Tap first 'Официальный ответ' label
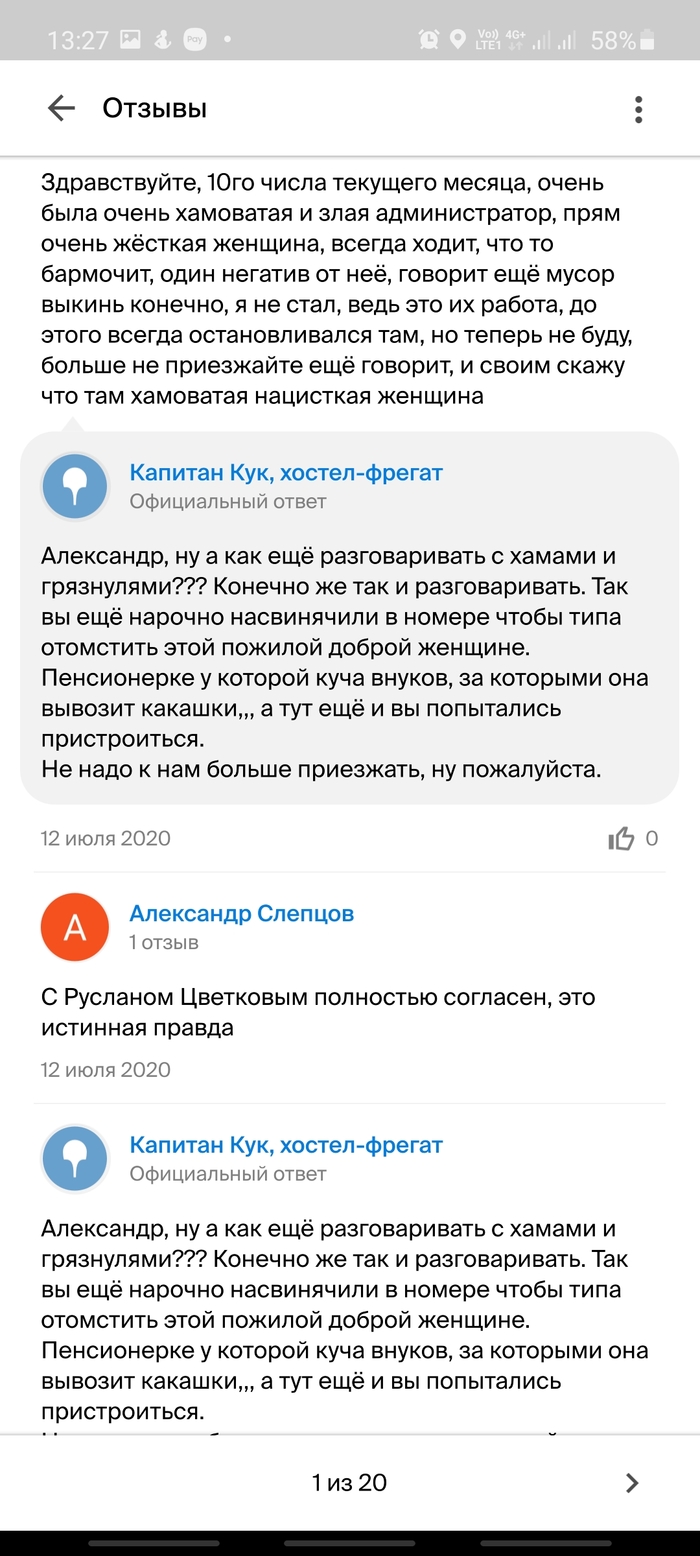The width and height of the screenshot is (700, 1556). click(228, 501)
